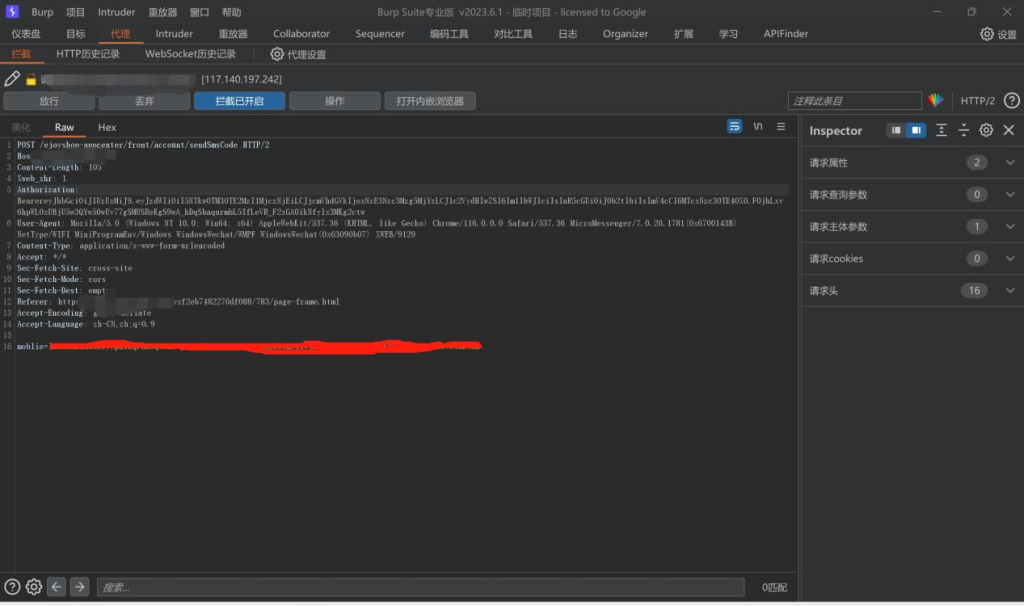Switch to the 美化 view tab
The width and height of the screenshot is (1024, 606).
coord(21,127)
